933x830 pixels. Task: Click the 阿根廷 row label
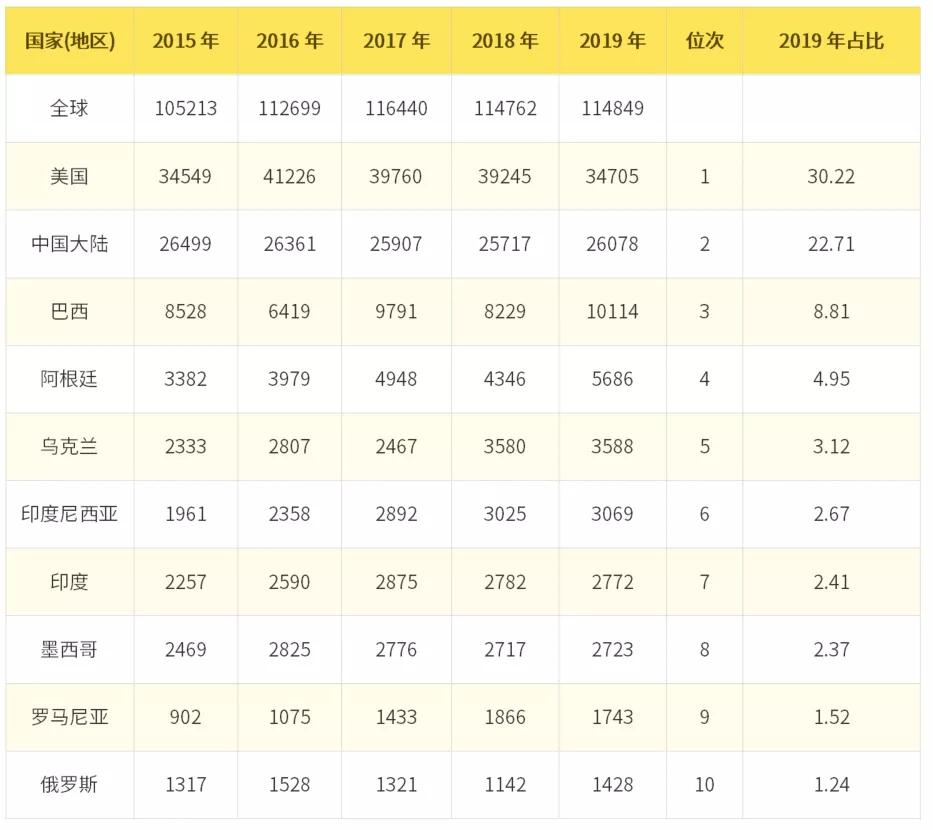click(x=69, y=379)
